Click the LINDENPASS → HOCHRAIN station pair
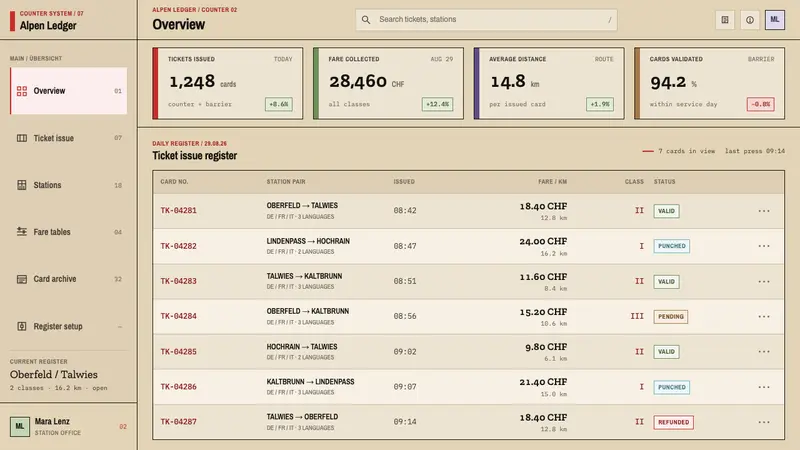Screen dimensions: 800x450 click(308, 241)
